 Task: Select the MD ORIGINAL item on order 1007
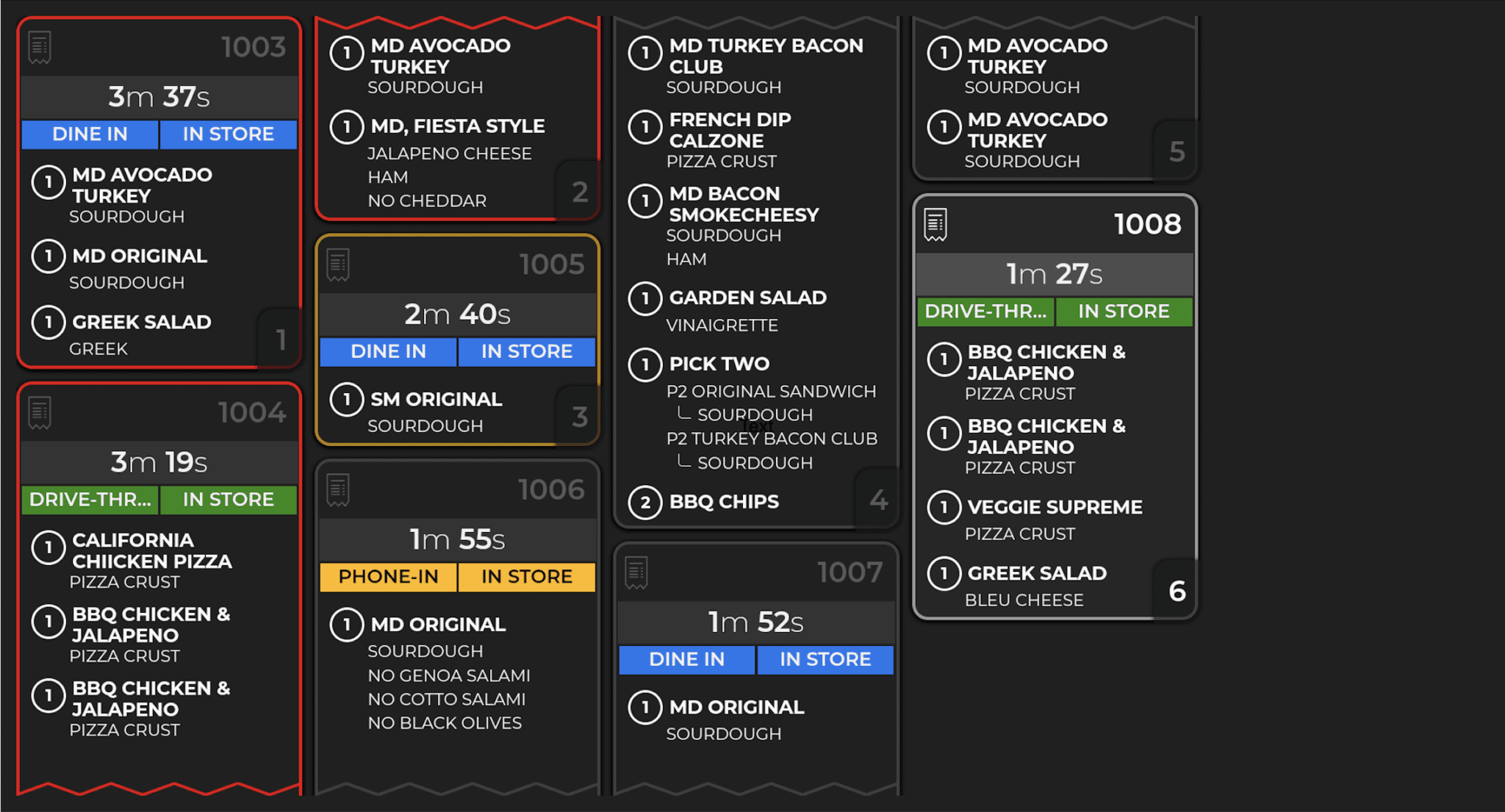tap(735, 707)
